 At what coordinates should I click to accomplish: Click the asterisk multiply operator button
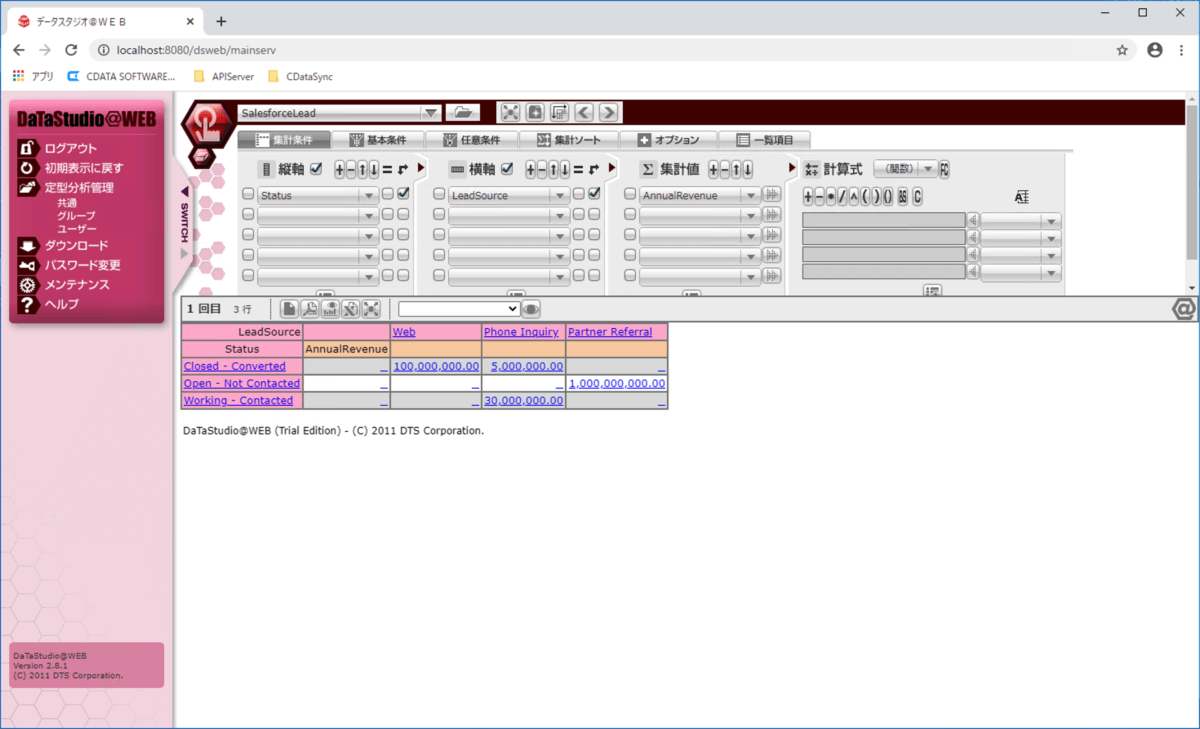(x=831, y=197)
